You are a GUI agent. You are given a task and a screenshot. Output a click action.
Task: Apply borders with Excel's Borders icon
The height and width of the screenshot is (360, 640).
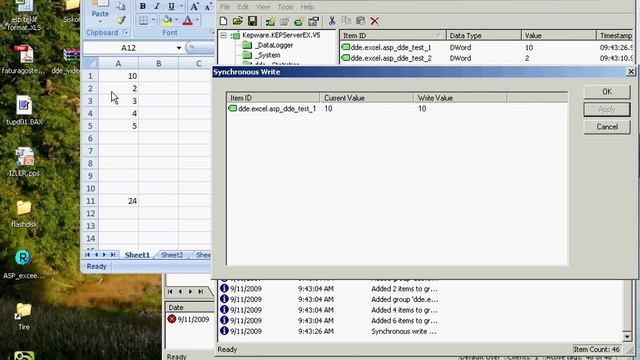coord(143,20)
